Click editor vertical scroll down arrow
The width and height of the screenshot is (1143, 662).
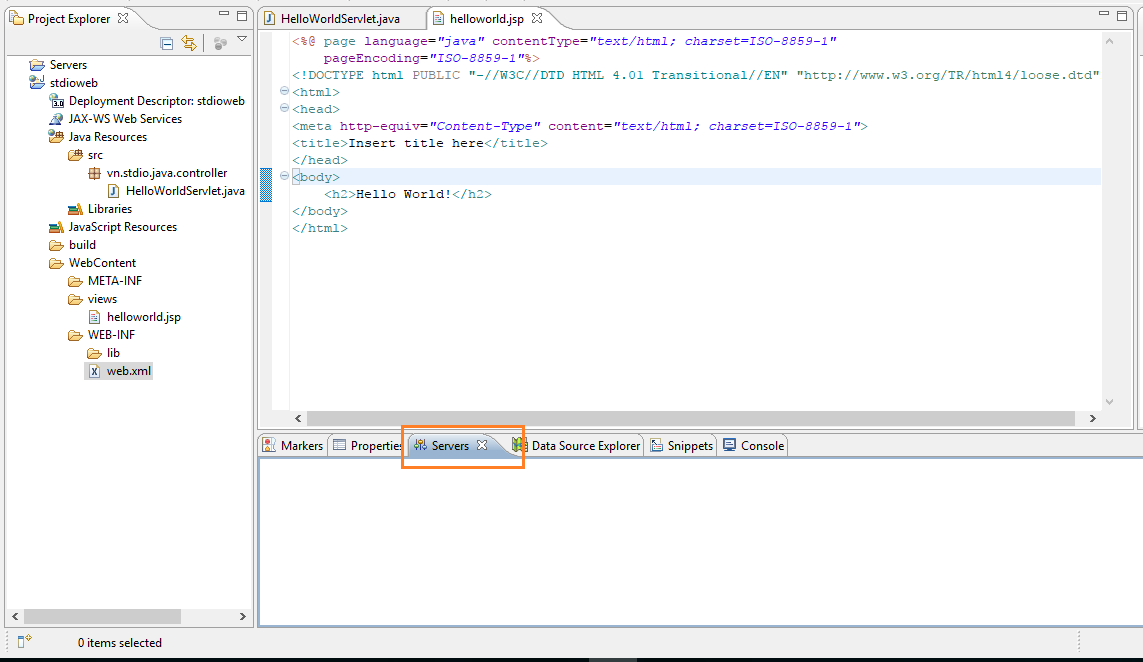(1109, 402)
